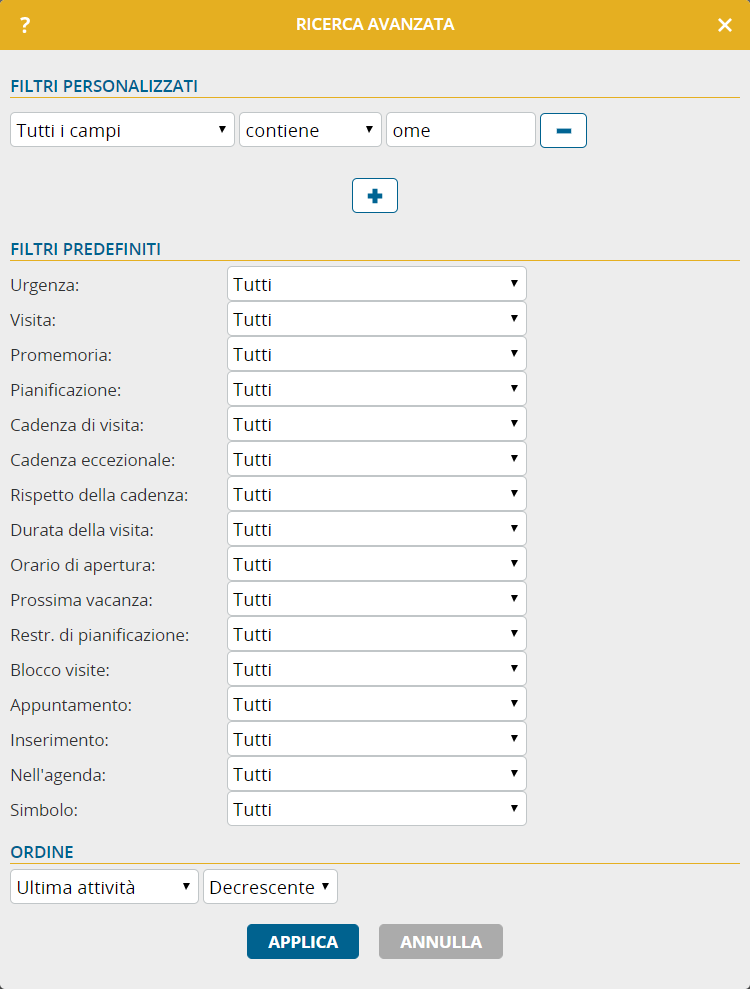Click the filter value field containing 'ome'
Viewport: 750px width, 989px height.
pos(460,130)
